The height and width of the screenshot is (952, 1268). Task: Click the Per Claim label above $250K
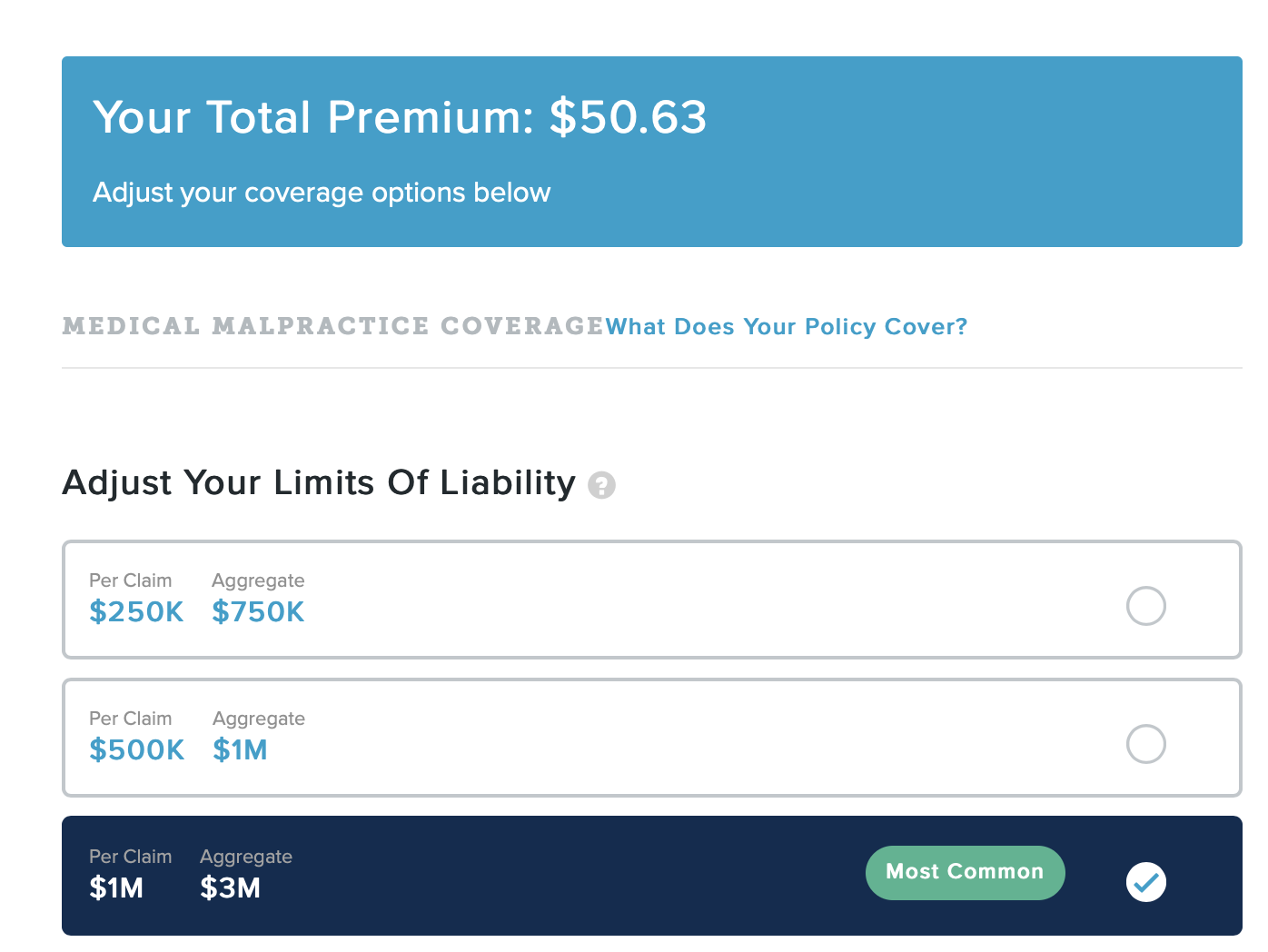tap(130, 580)
